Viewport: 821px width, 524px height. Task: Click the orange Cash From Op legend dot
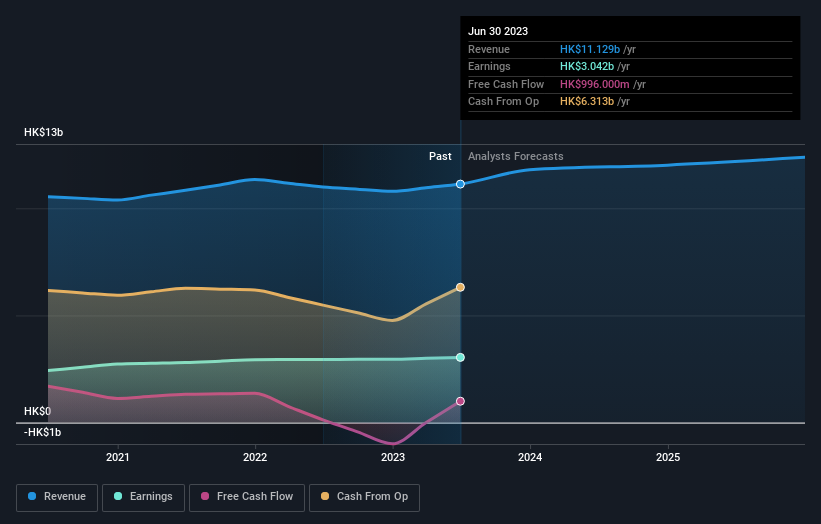[325, 496]
